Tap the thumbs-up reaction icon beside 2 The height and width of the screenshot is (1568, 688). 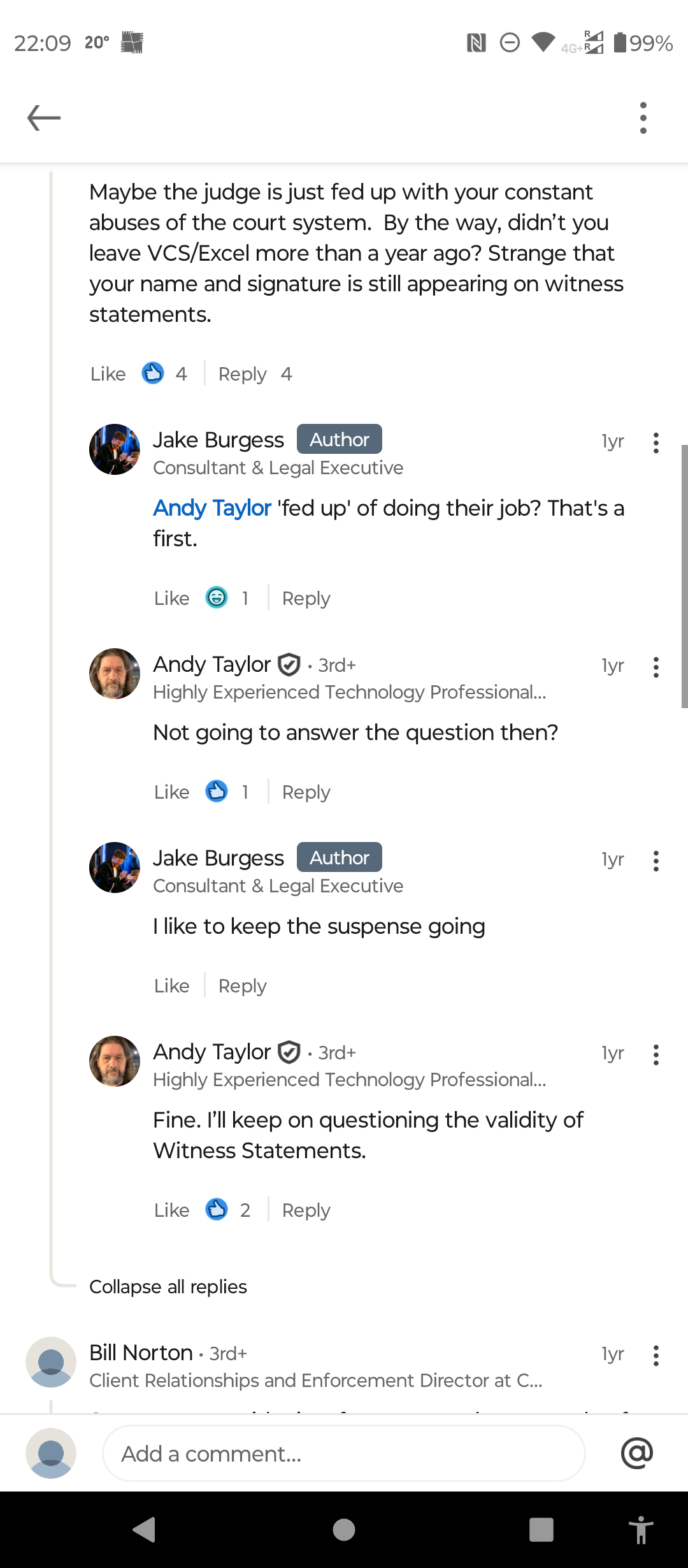tap(217, 1210)
